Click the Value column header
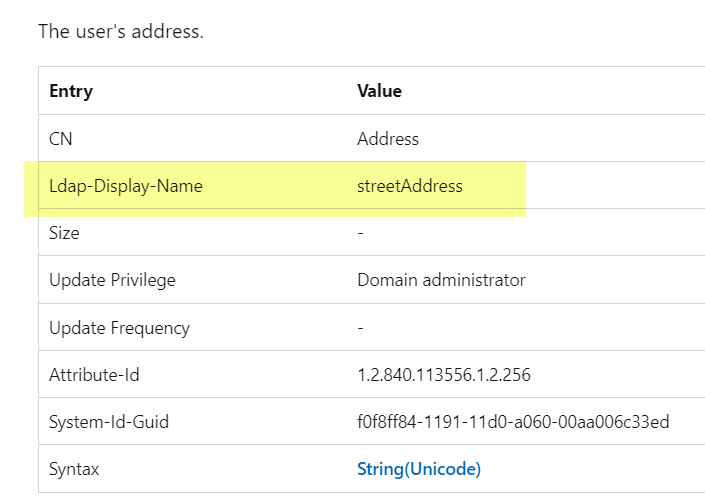 tap(379, 91)
